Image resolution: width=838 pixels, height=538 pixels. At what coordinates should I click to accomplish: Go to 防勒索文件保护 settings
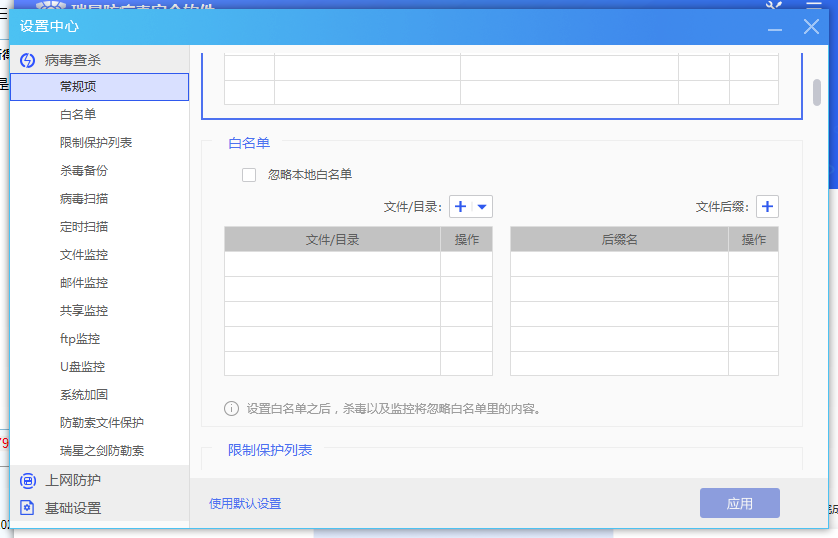coord(102,423)
